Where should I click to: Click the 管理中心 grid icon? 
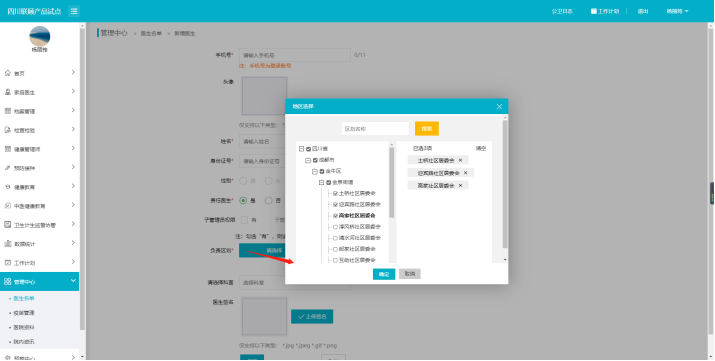[7, 282]
